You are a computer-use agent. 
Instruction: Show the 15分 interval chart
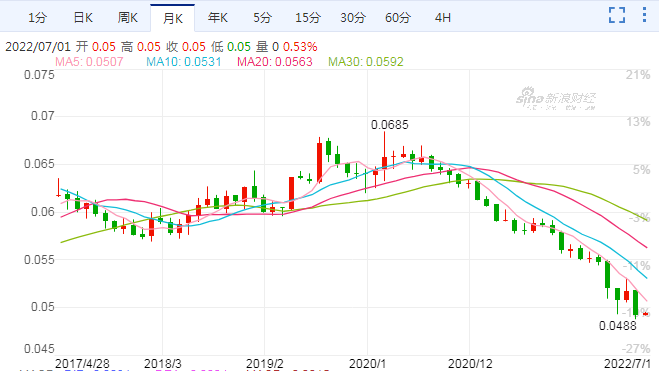tap(308, 18)
